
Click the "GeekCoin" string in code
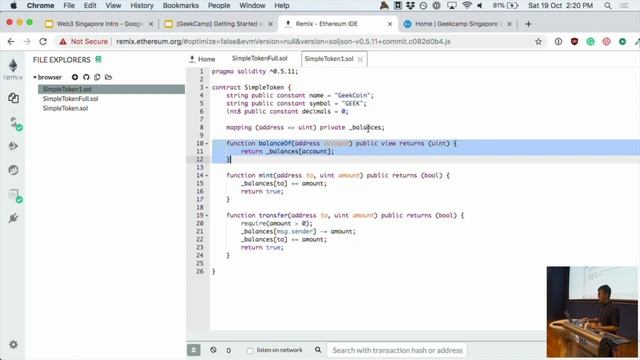pos(353,96)
